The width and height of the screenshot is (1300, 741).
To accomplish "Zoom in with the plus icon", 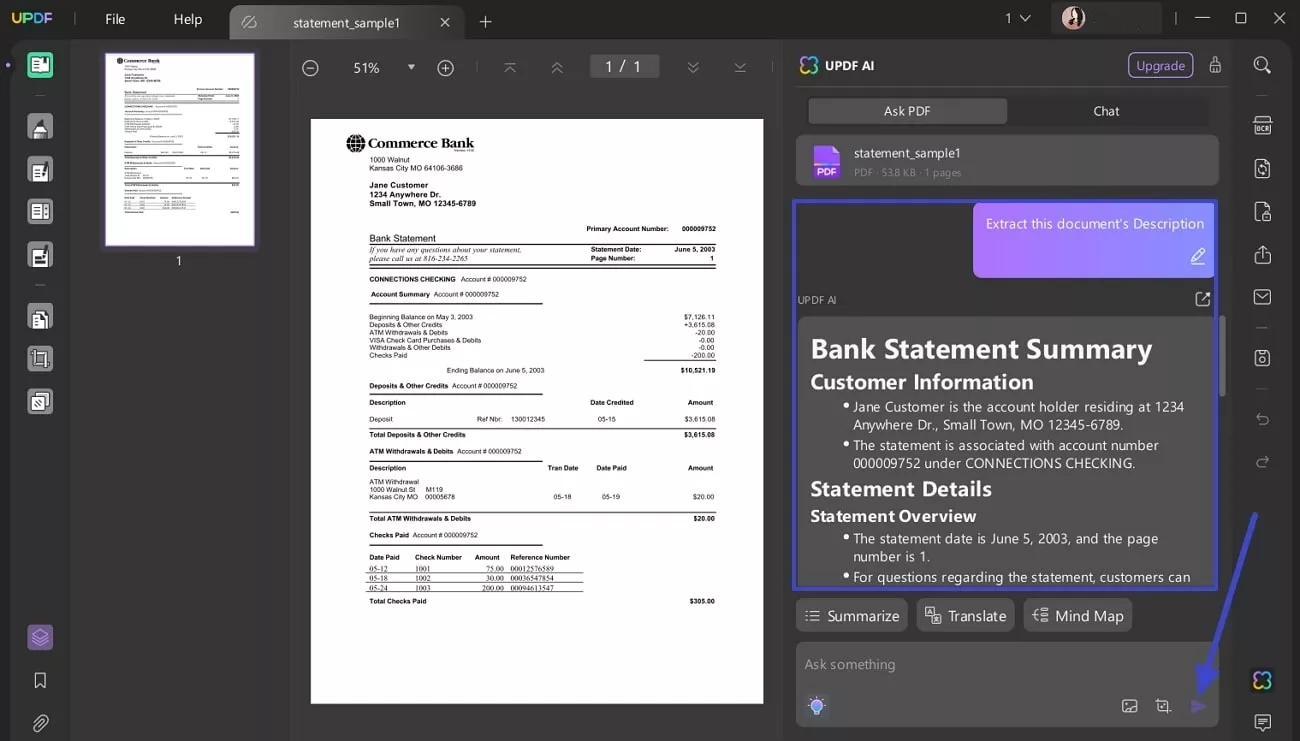I will pos(446,68).
